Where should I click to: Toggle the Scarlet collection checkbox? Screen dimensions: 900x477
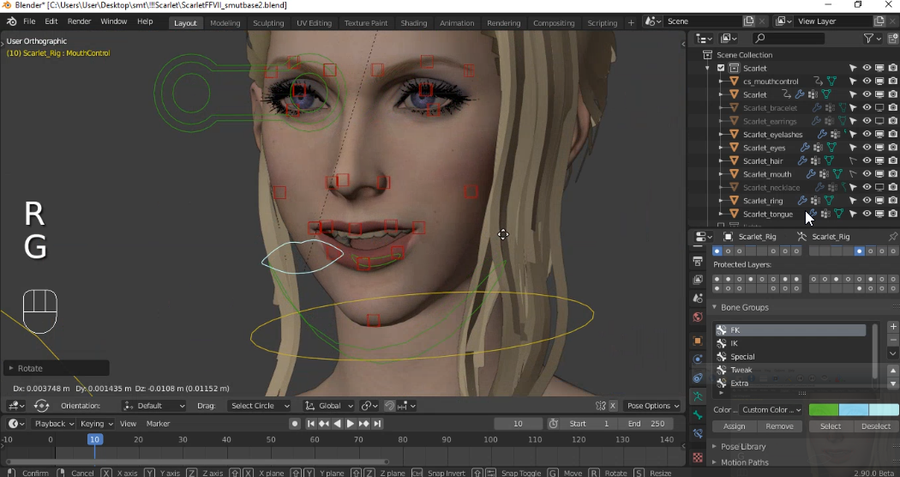click(721, 68)
